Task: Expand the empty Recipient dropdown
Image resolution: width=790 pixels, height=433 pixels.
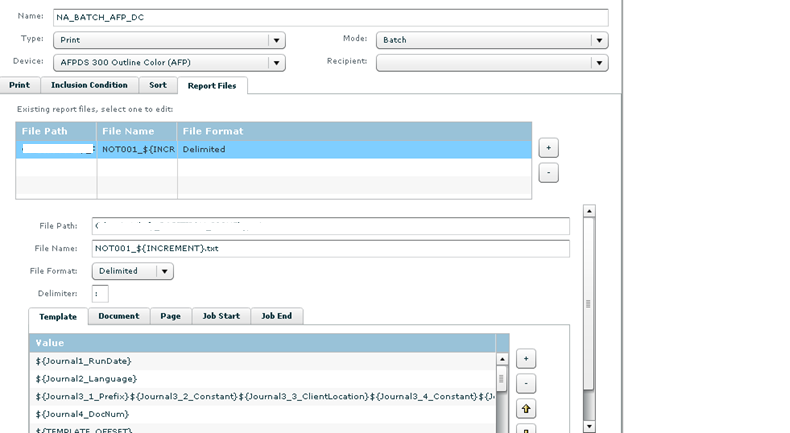Action: coord(599,62)
